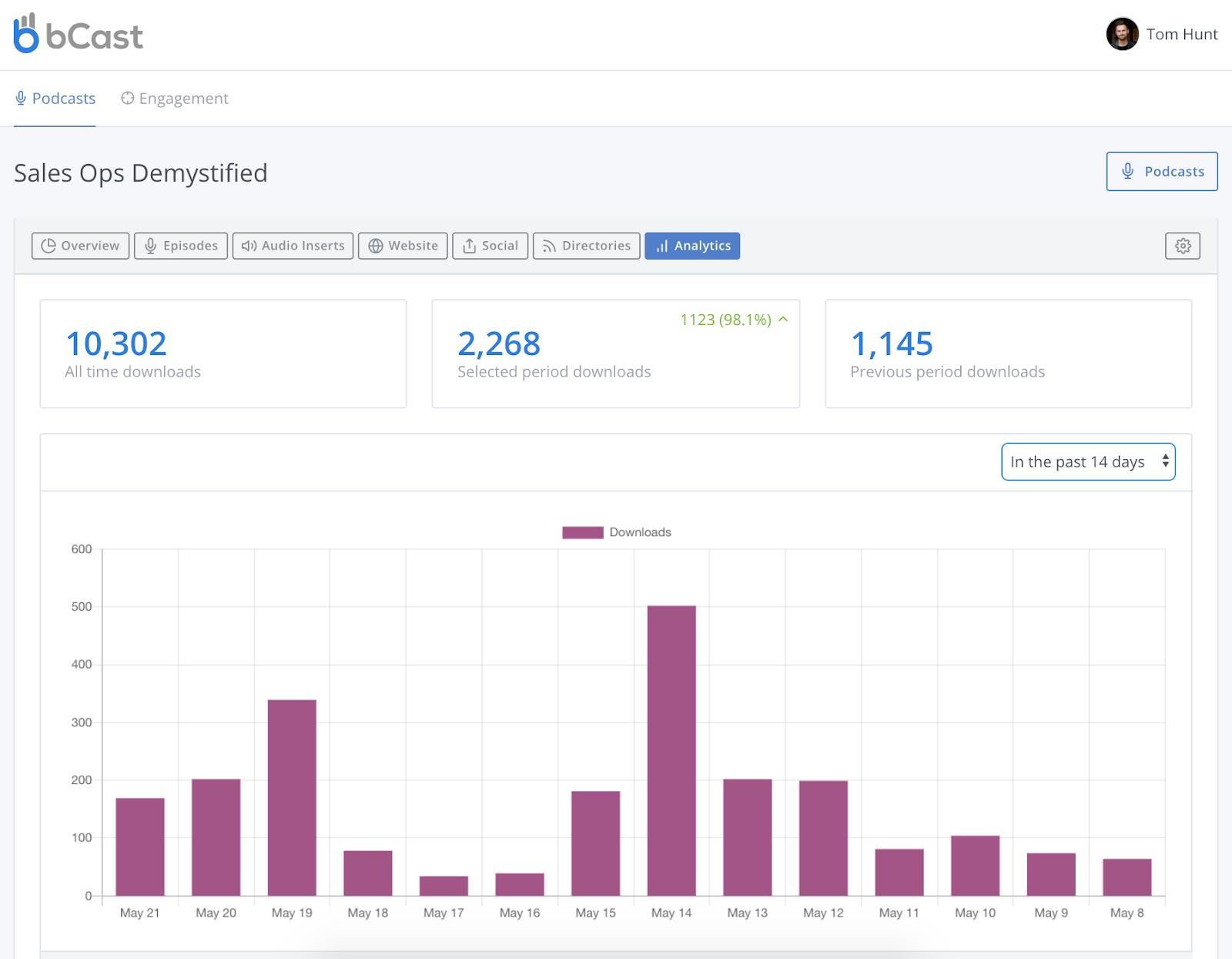The image size is (1232, 959).
Task: Click the 1123 (98.1%) increase indicator
Action: 734,320
